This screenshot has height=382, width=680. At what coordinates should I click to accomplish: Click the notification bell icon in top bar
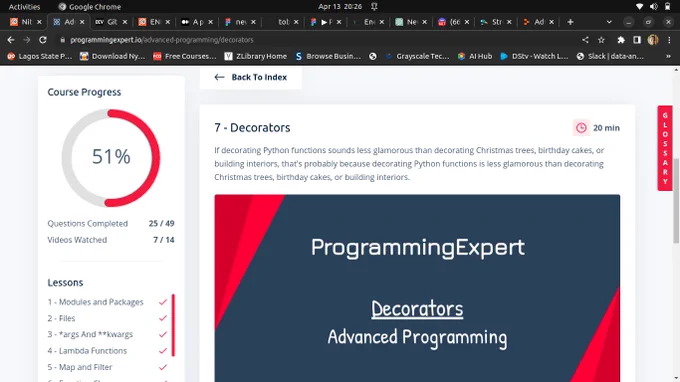tap(374, 7)
